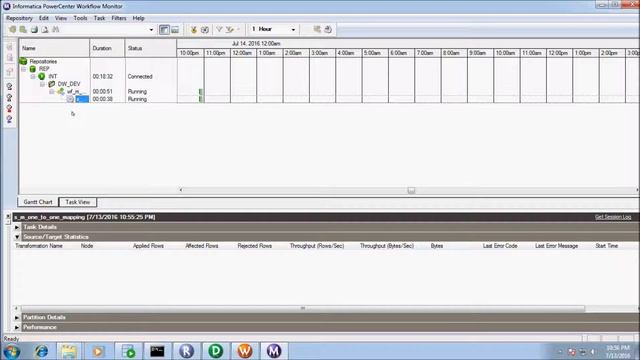Open the Repository menu
640x360 pixels.
[19, 18]
